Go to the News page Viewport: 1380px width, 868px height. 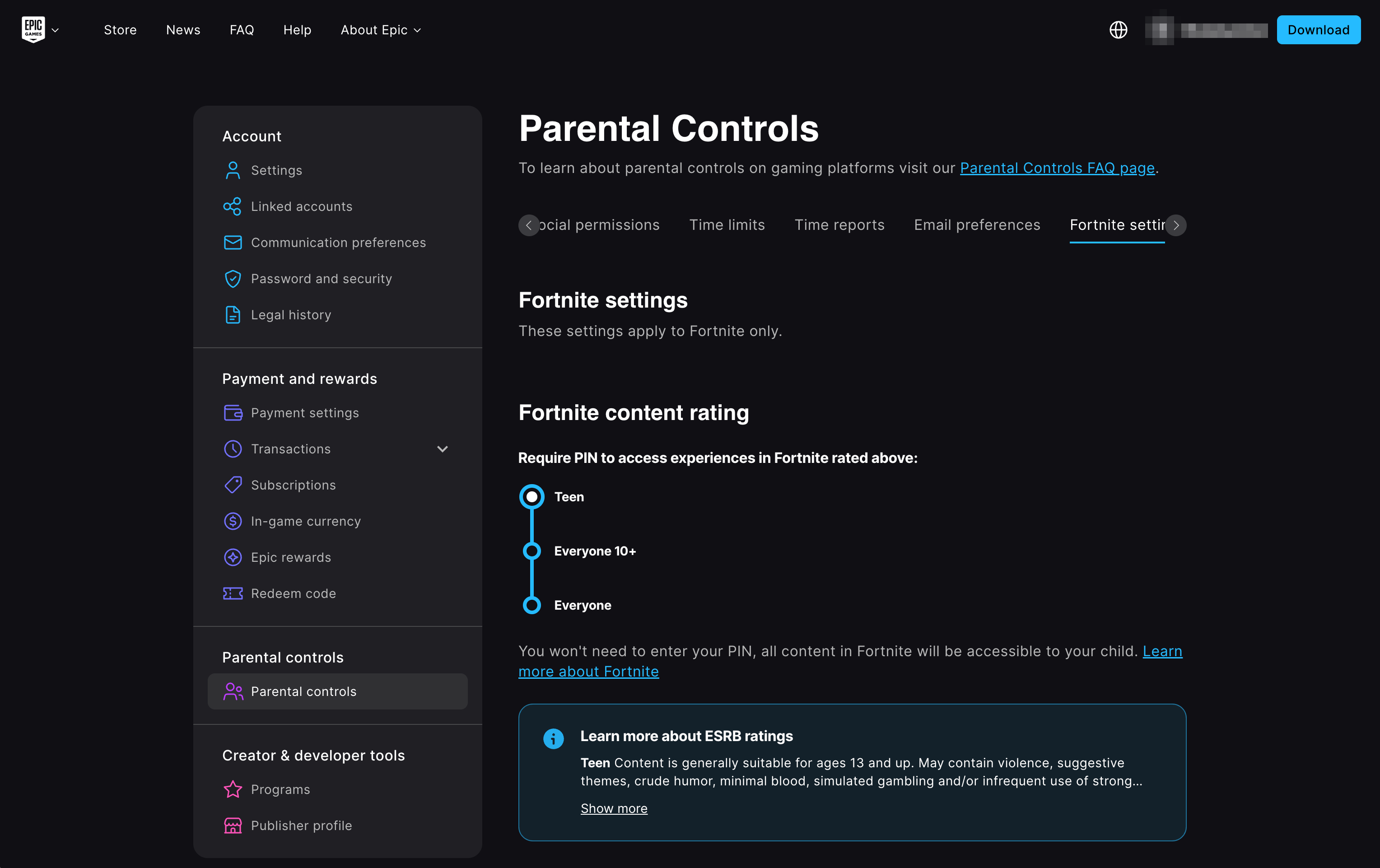click(x=183, y=30)
